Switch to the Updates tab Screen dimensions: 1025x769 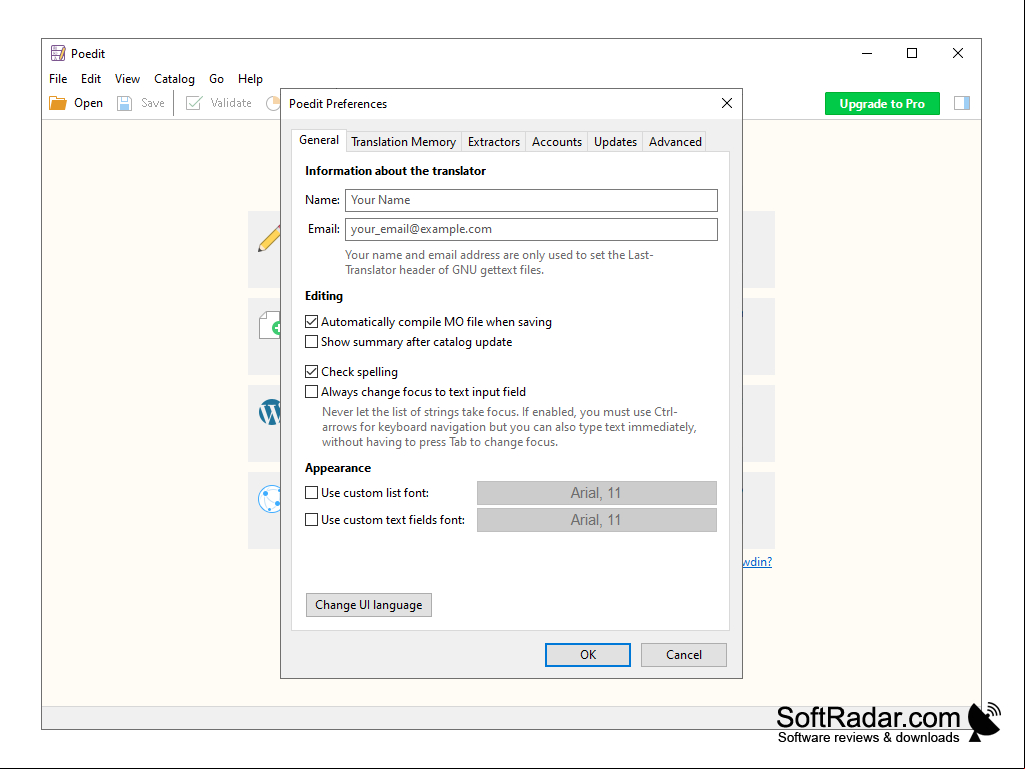coord(615,142)
